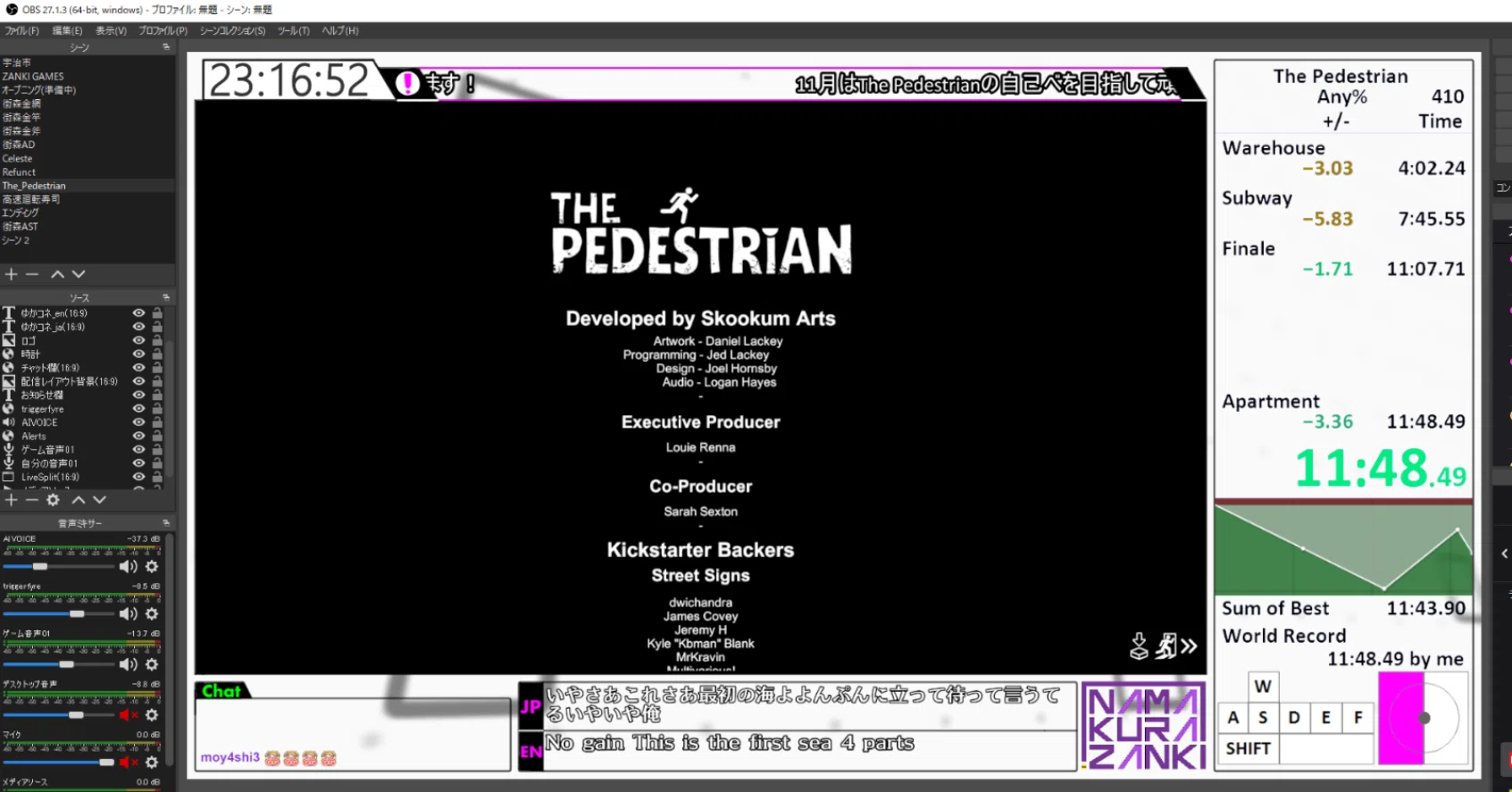Add a new scene with the plus icon under the scene list
1512x792 pixels.
11,274
